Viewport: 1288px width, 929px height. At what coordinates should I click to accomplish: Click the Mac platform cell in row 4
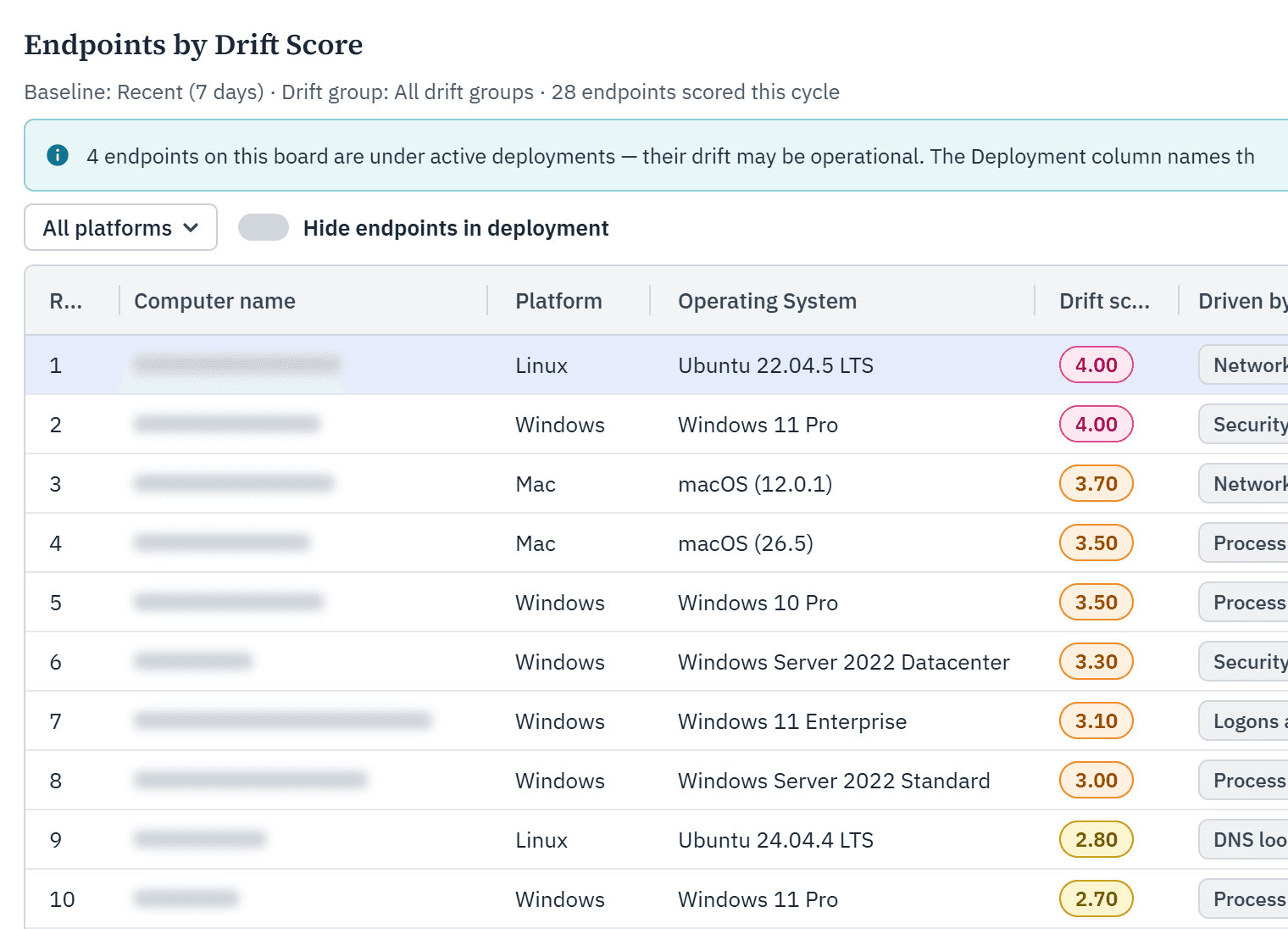536,543
